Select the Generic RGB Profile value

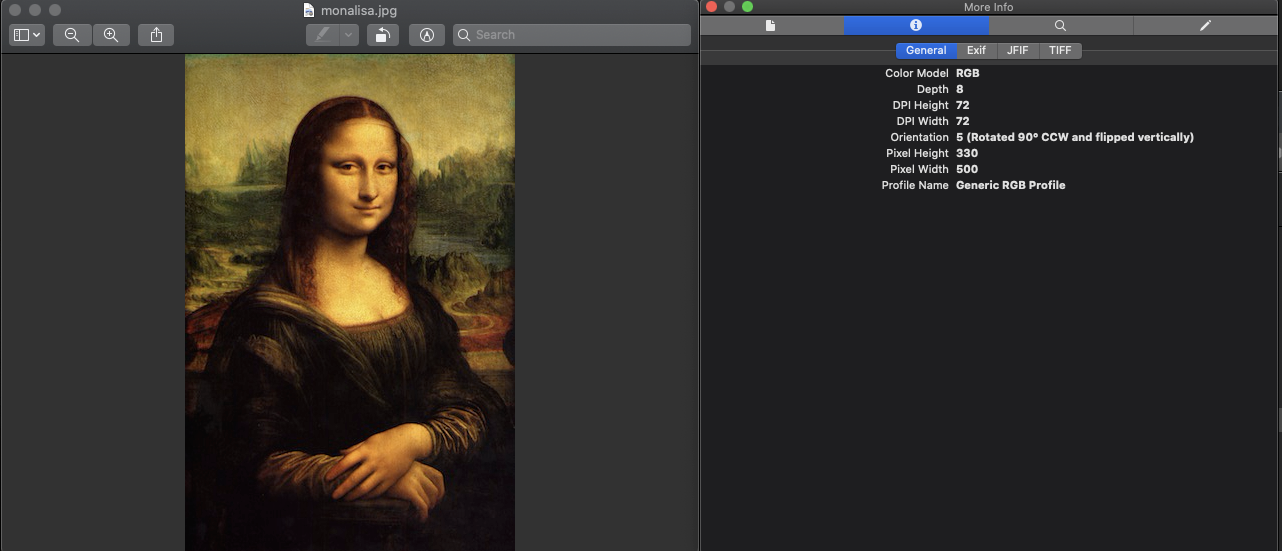(1010, 185)
